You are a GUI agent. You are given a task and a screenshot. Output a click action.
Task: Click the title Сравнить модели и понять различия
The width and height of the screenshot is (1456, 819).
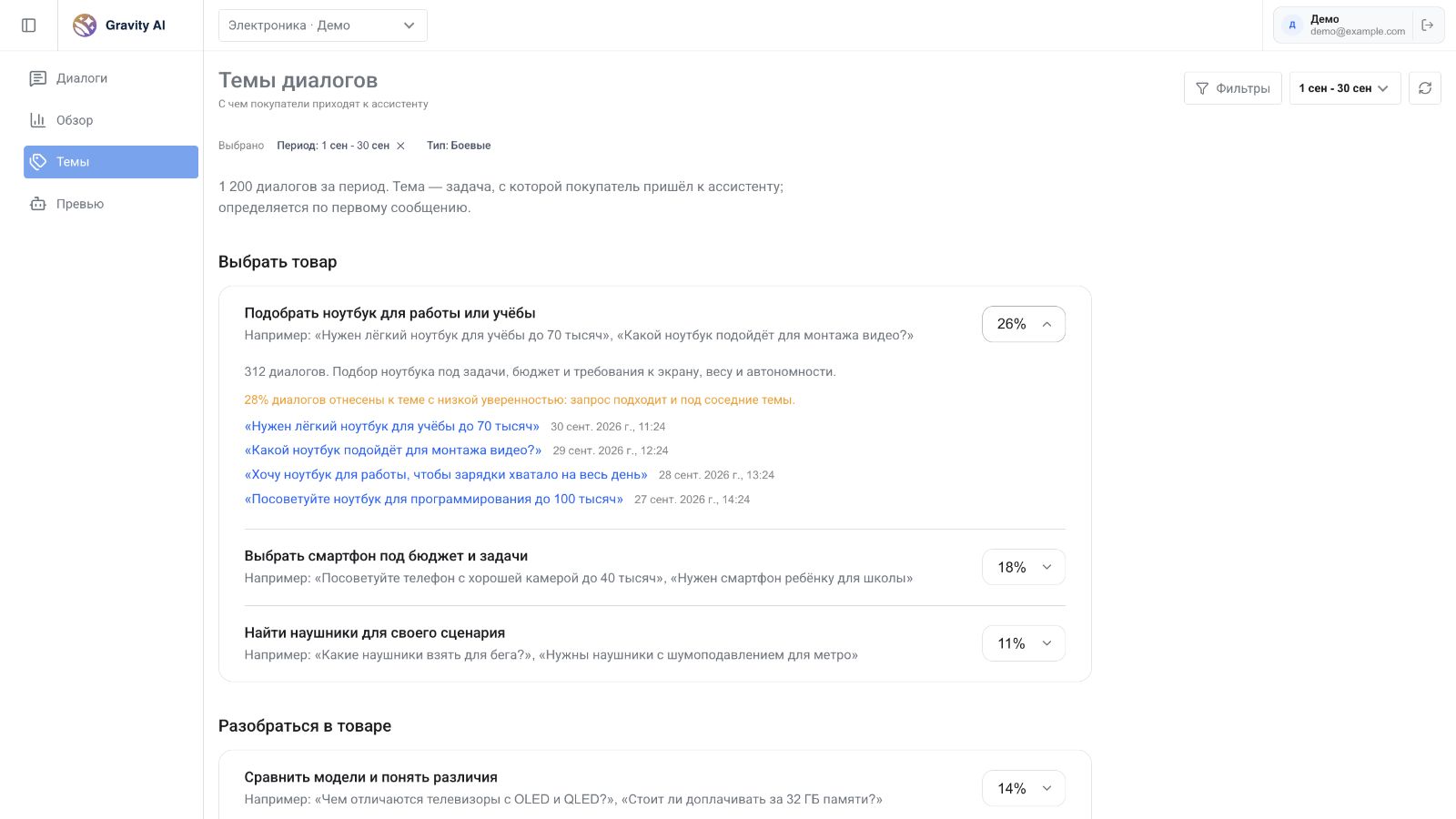(x=371, y=777)
